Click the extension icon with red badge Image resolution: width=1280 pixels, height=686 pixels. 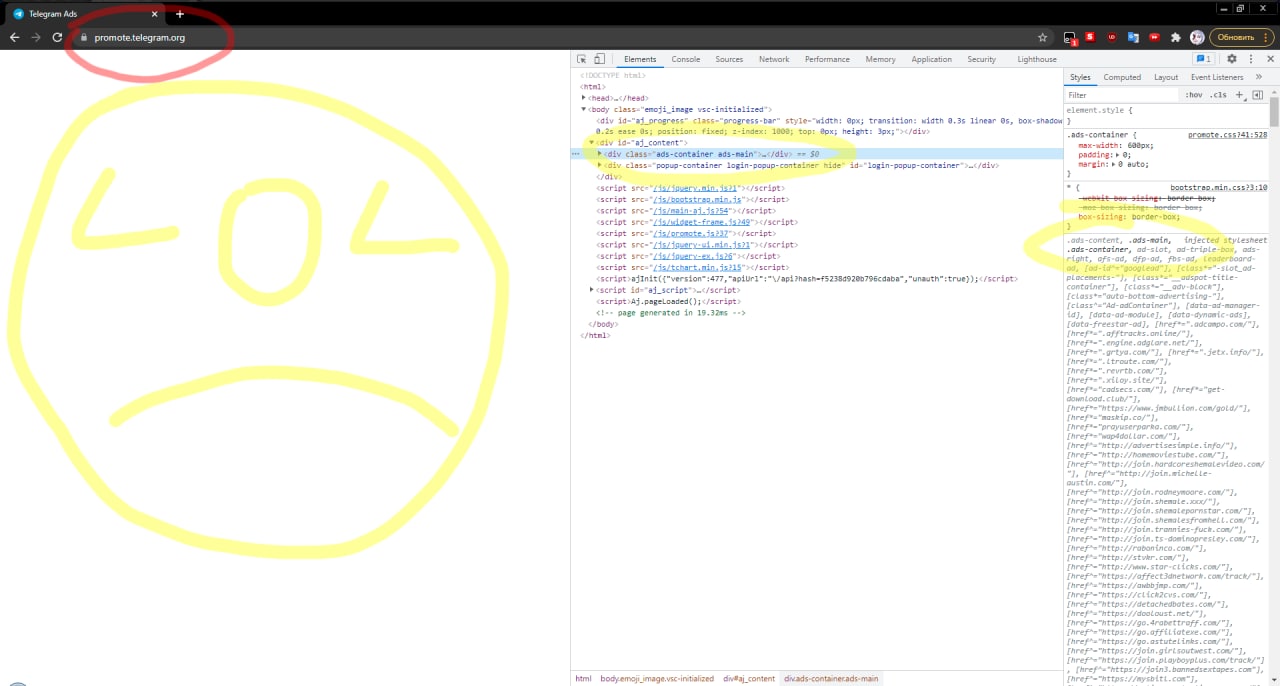(1069, 38)
